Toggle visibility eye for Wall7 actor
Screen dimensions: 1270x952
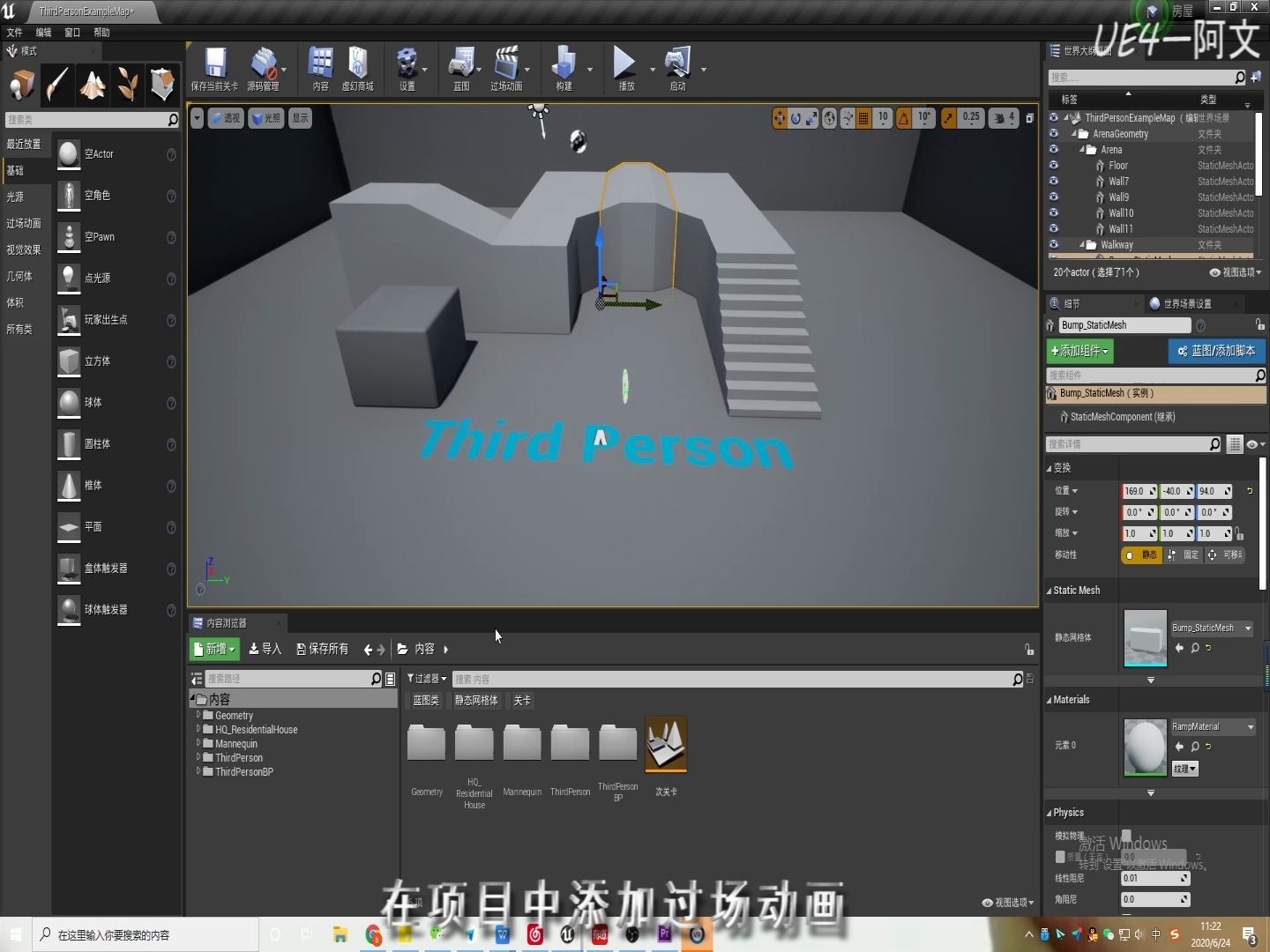[1053, 182]
